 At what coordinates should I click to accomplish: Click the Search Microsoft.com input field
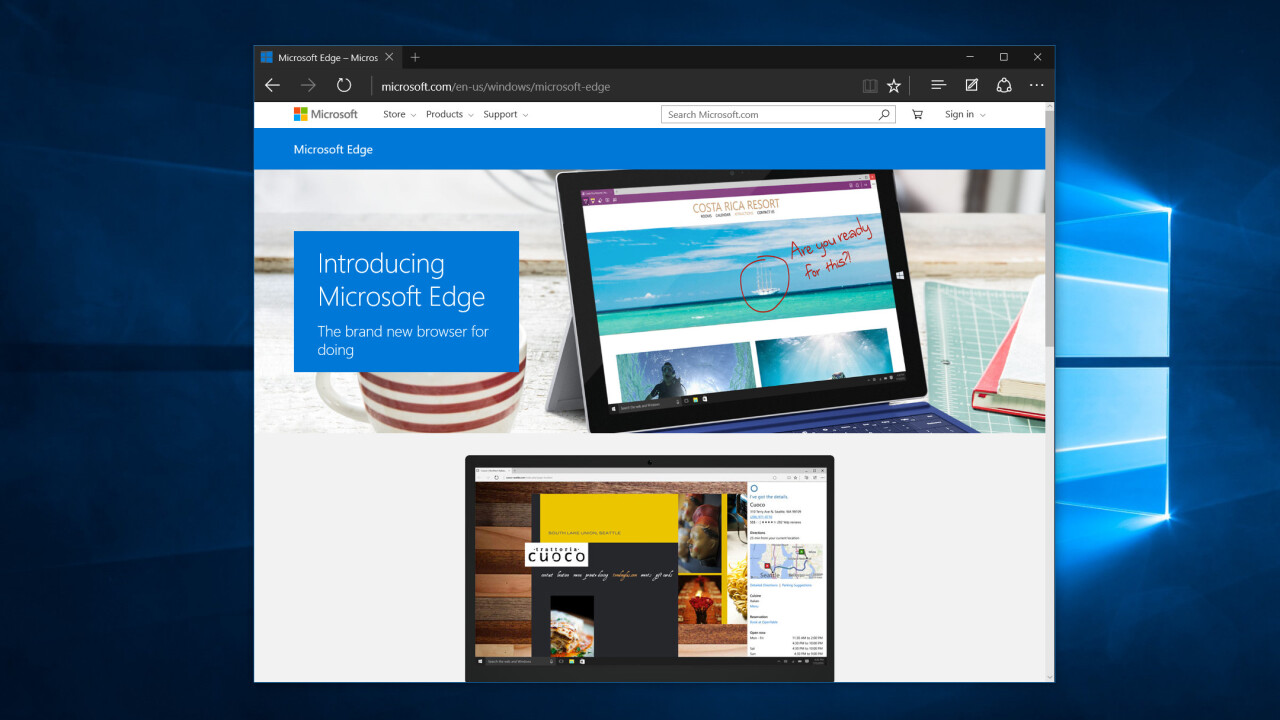[x=768, y=115]
